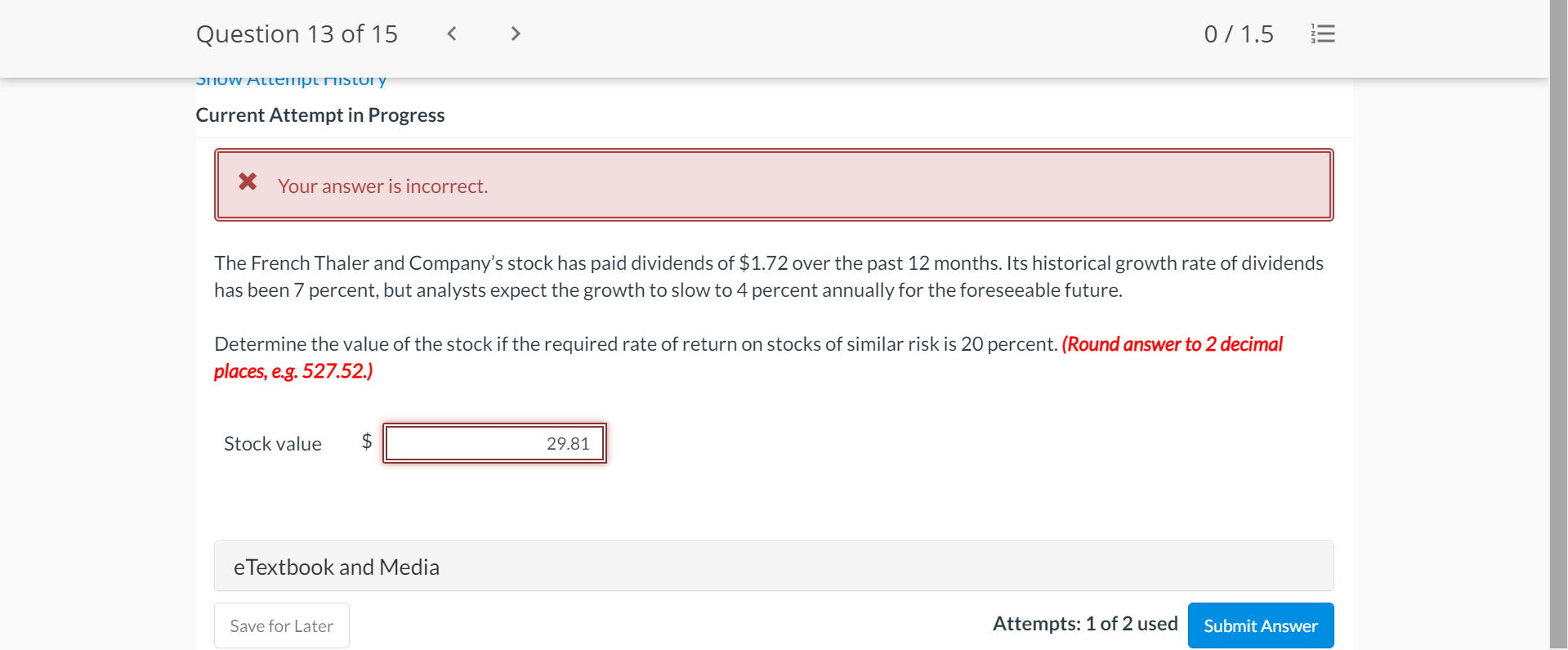Click the X icon inside the error banner
This screenshot has height=650, width=1568.
click(x=248, y=182)
